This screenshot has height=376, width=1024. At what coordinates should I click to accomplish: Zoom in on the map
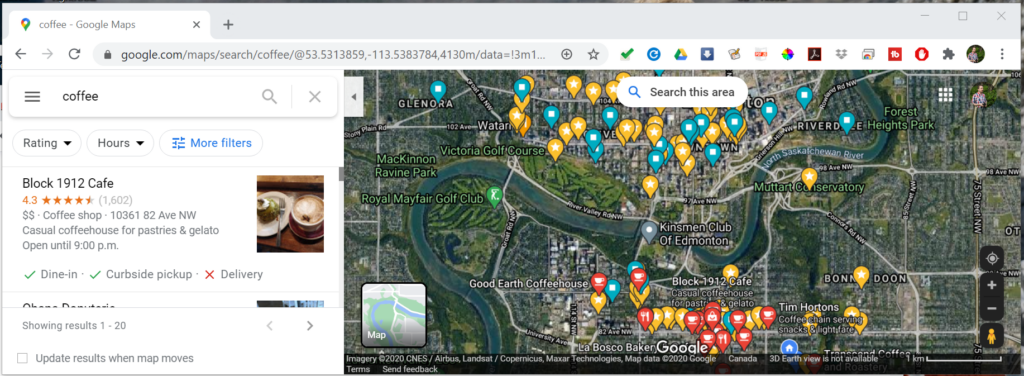coord(991,285)
